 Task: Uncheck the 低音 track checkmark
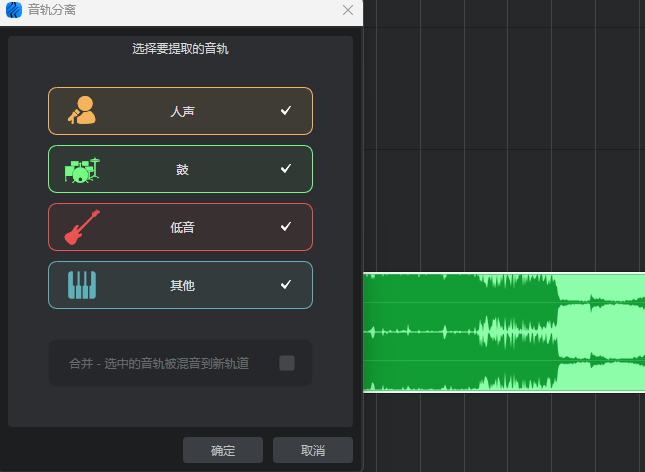click(286, 226)
